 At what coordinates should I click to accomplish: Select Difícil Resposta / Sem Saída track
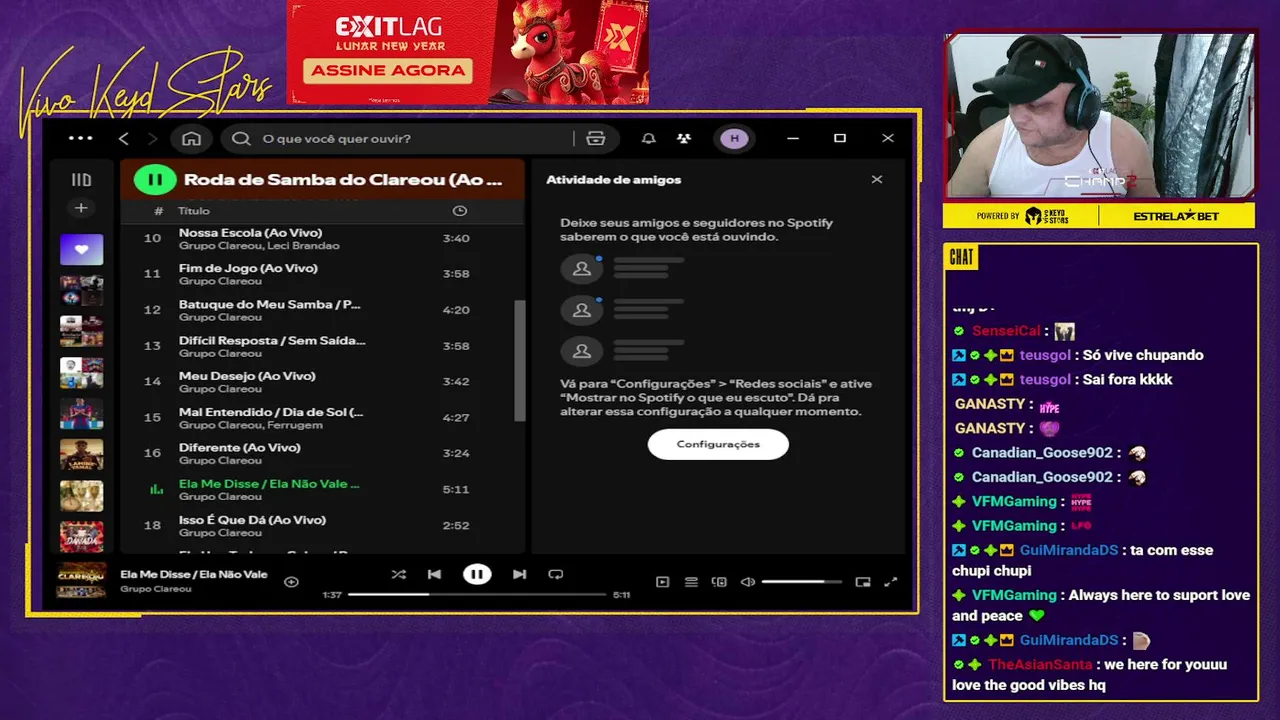pyautogui.click(x=322, y=346)
